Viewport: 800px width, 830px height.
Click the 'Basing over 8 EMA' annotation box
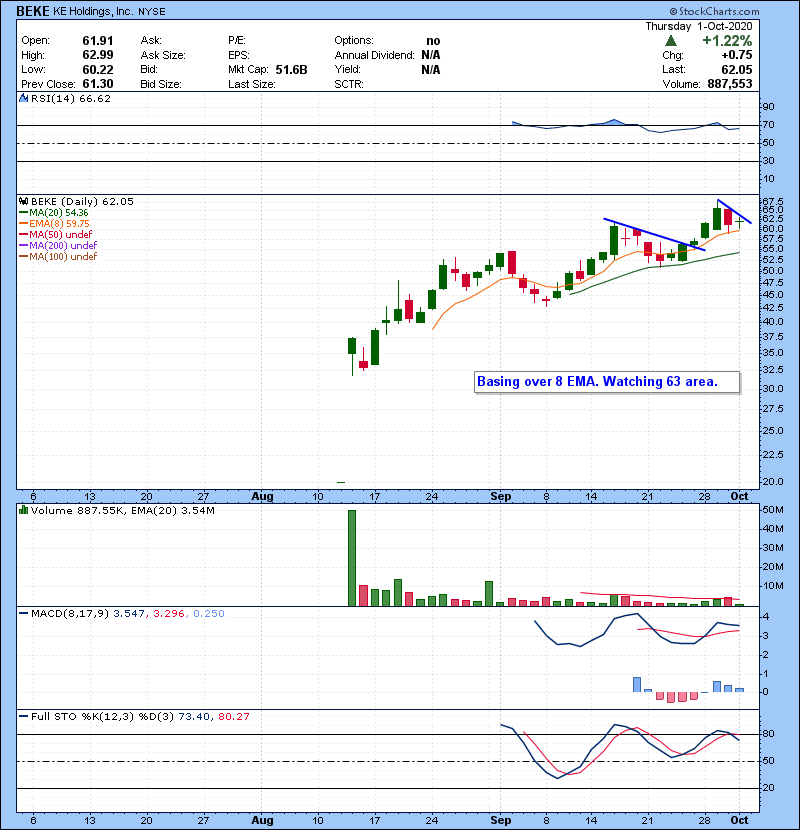coord(607,382)
